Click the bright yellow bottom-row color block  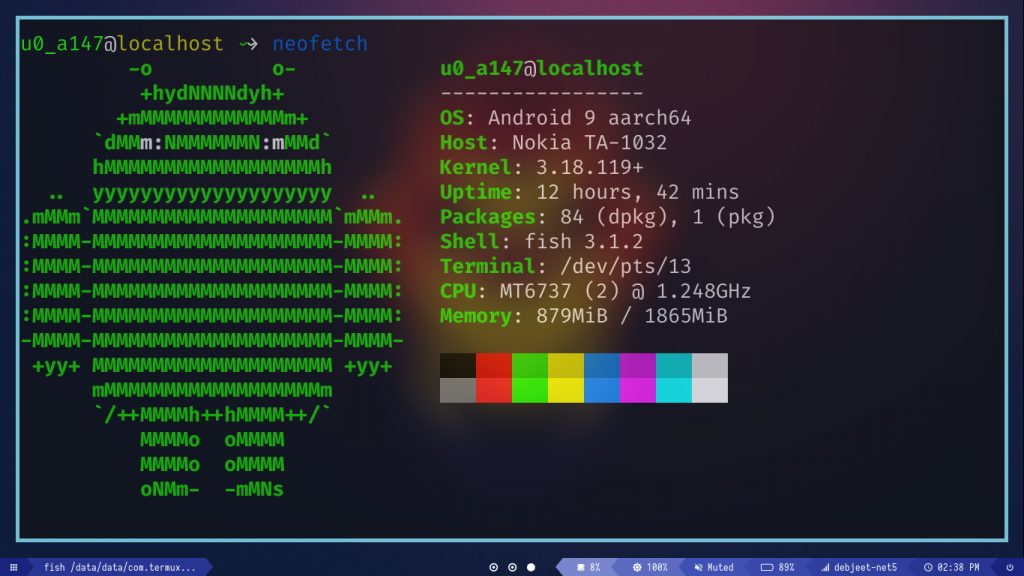pyautogui.click(x=566, y=391)
